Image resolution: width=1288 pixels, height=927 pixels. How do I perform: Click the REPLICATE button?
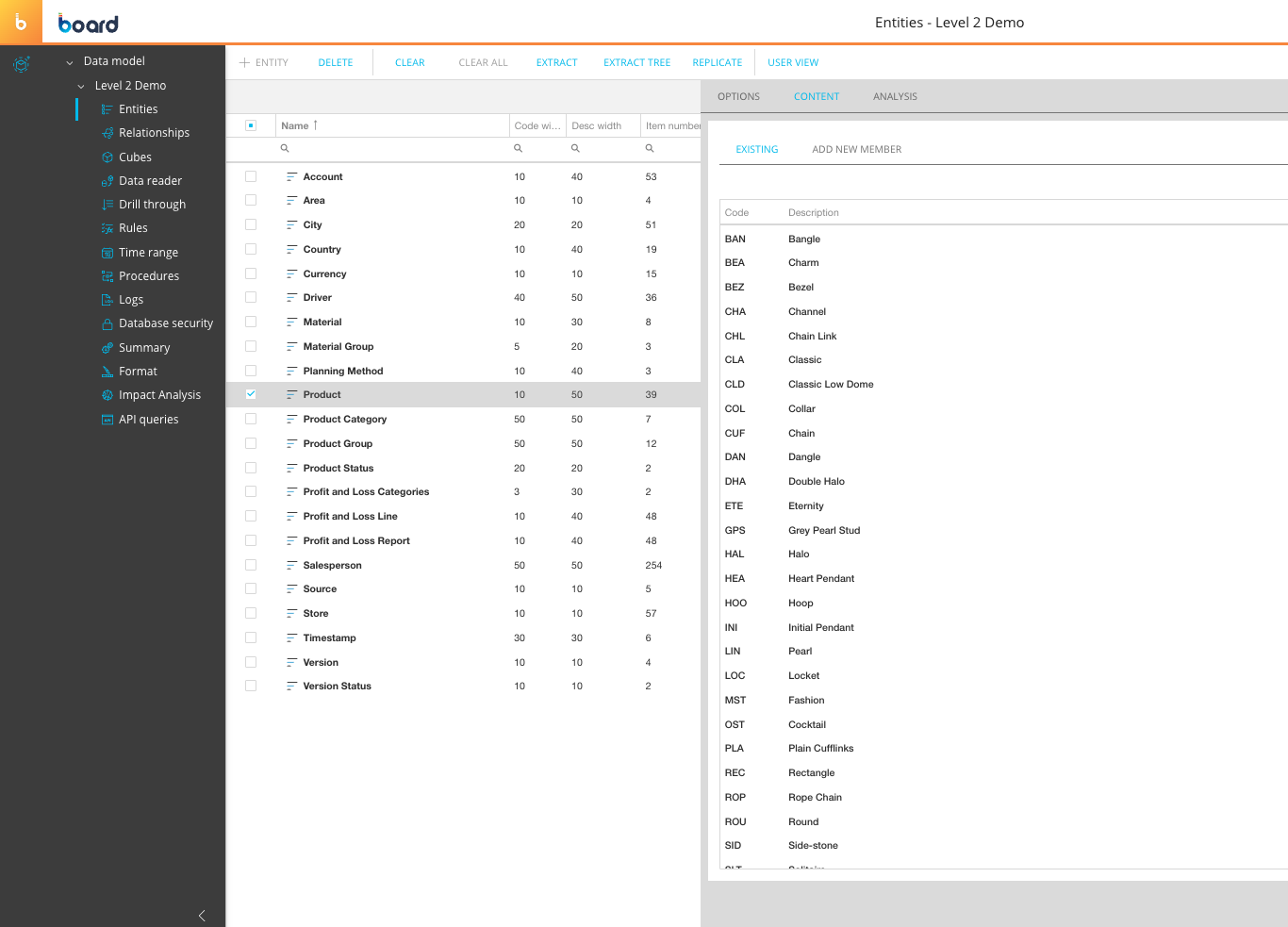[718, 62]
